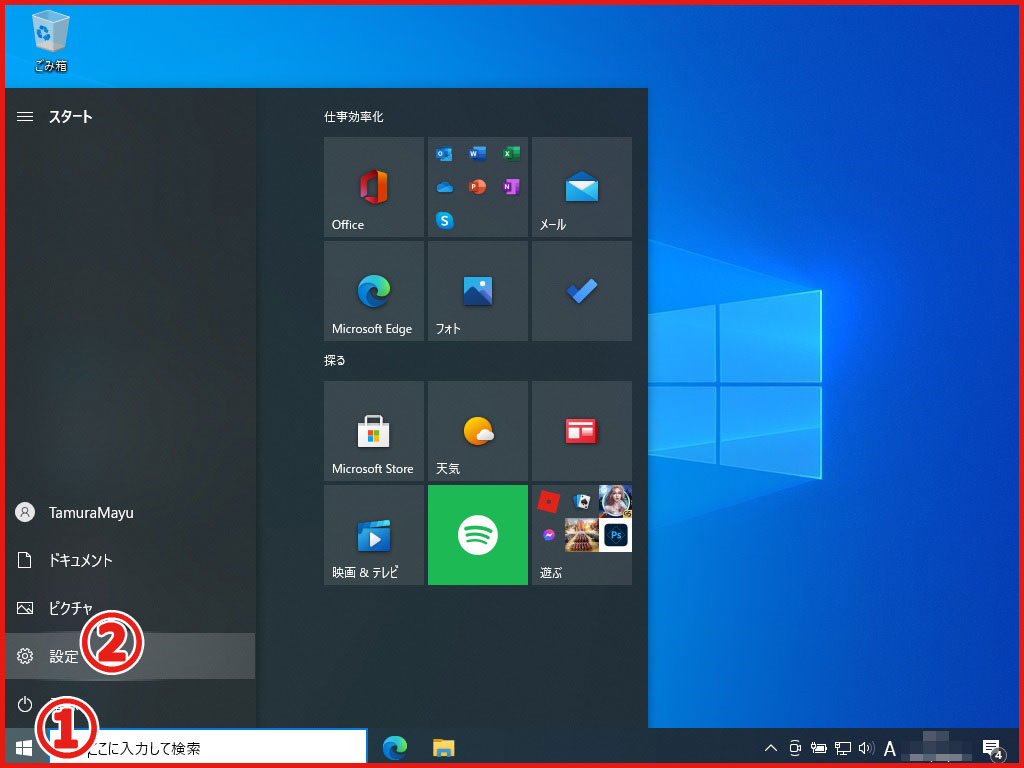The width and height of the screenshot is (1024, 768).
Task: Open the To Do checkmark tile
Action: pyautogui.click(x=582, y=291)
